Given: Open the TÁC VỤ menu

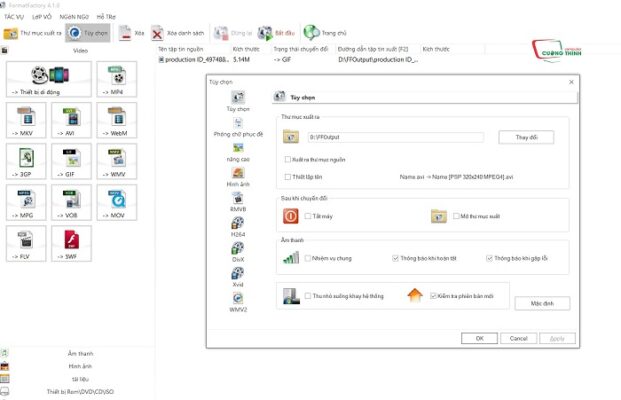Looking at the screenshot, I should pos(14,17).
